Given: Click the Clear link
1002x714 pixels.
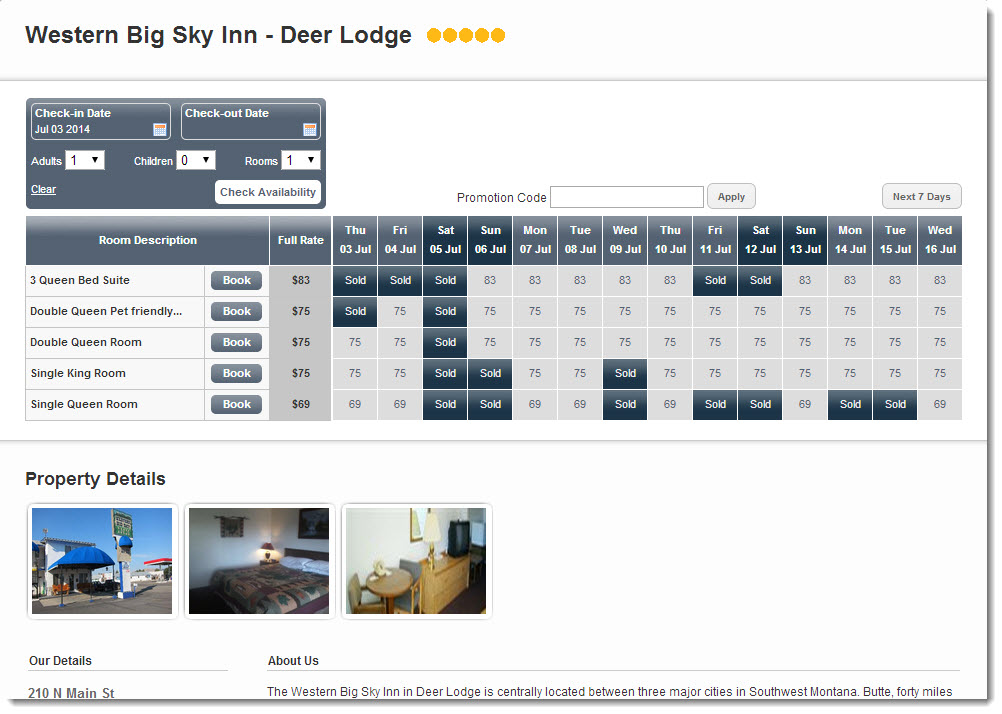Looking at the screenshot, I should click(43, 189).
